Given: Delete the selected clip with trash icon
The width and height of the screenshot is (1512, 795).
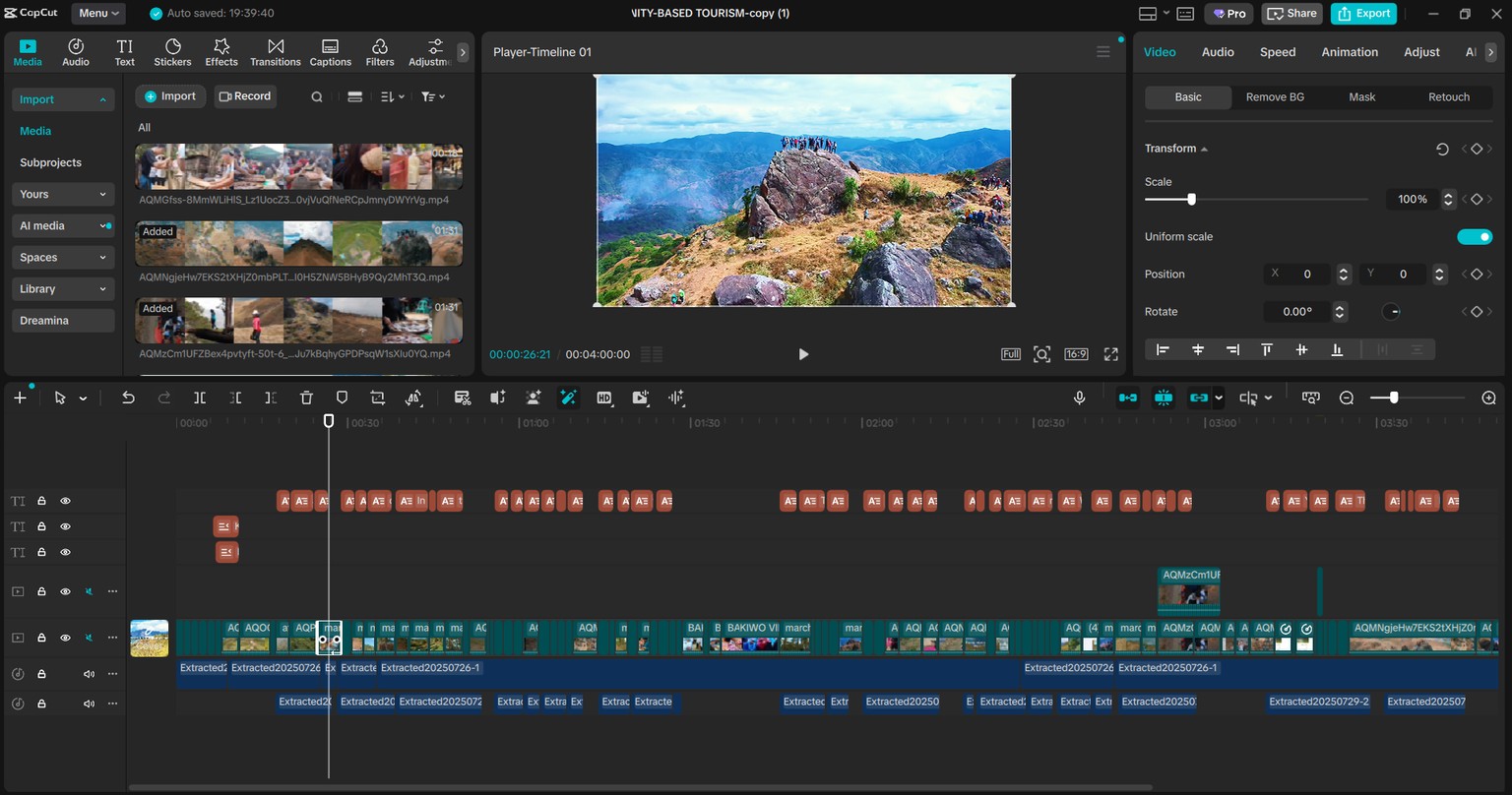Looking at the screenshot, I should [306, 397].
